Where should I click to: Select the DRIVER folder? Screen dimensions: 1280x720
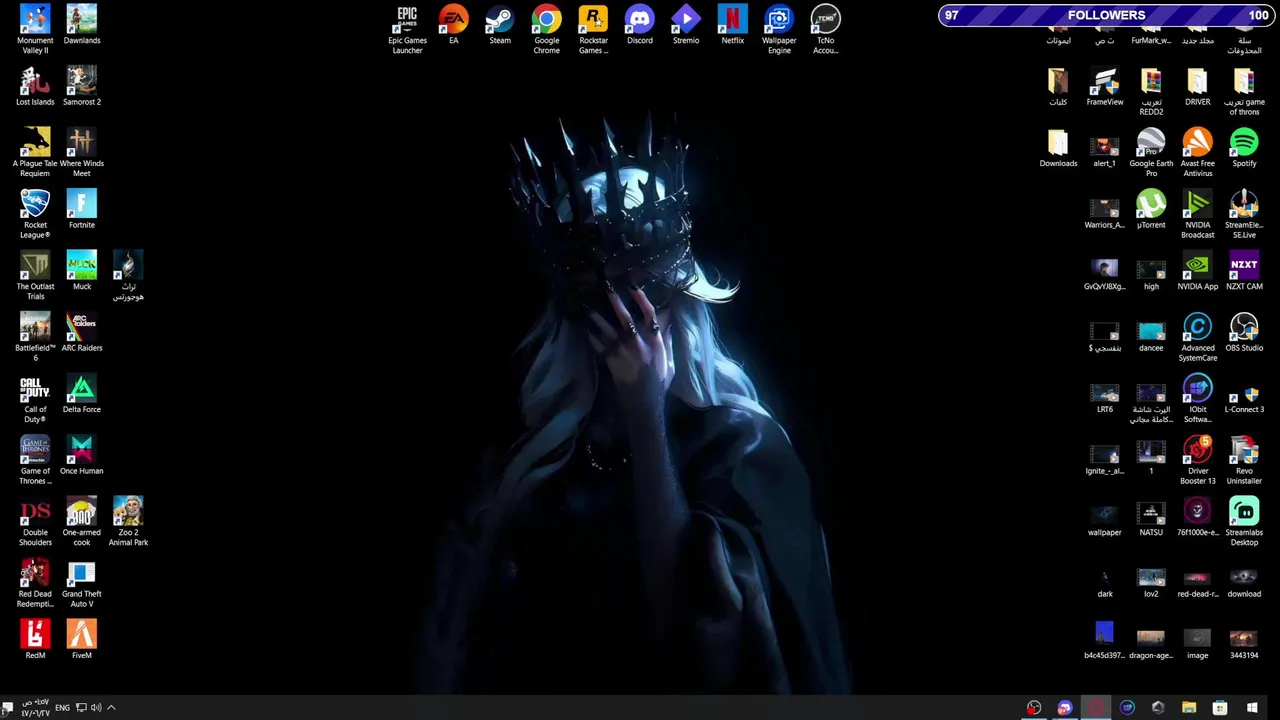pyautogui.click(x=1198, y=86)
